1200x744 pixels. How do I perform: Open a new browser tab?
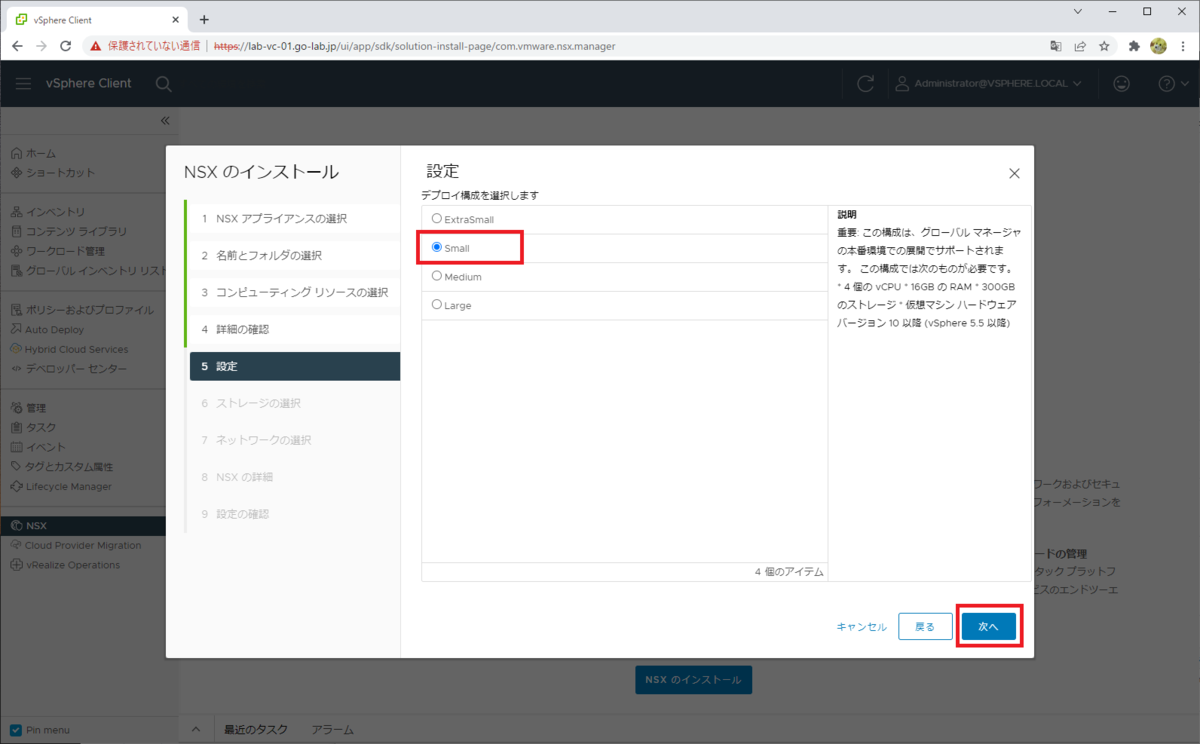pos(204,19)
